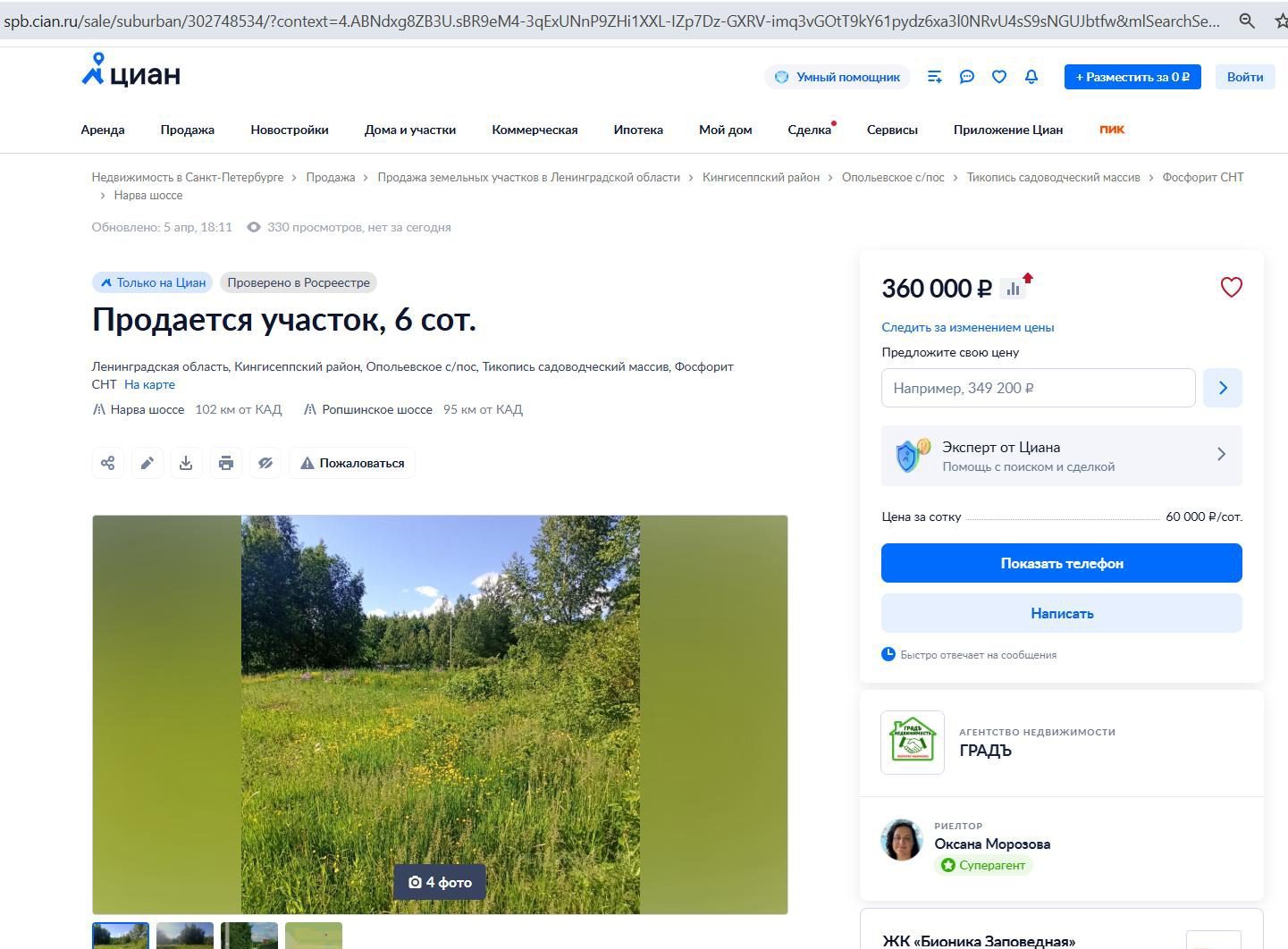Open the На карте map link
Viewport: 1288px width, 949px height.
click(x=149, y=384)
